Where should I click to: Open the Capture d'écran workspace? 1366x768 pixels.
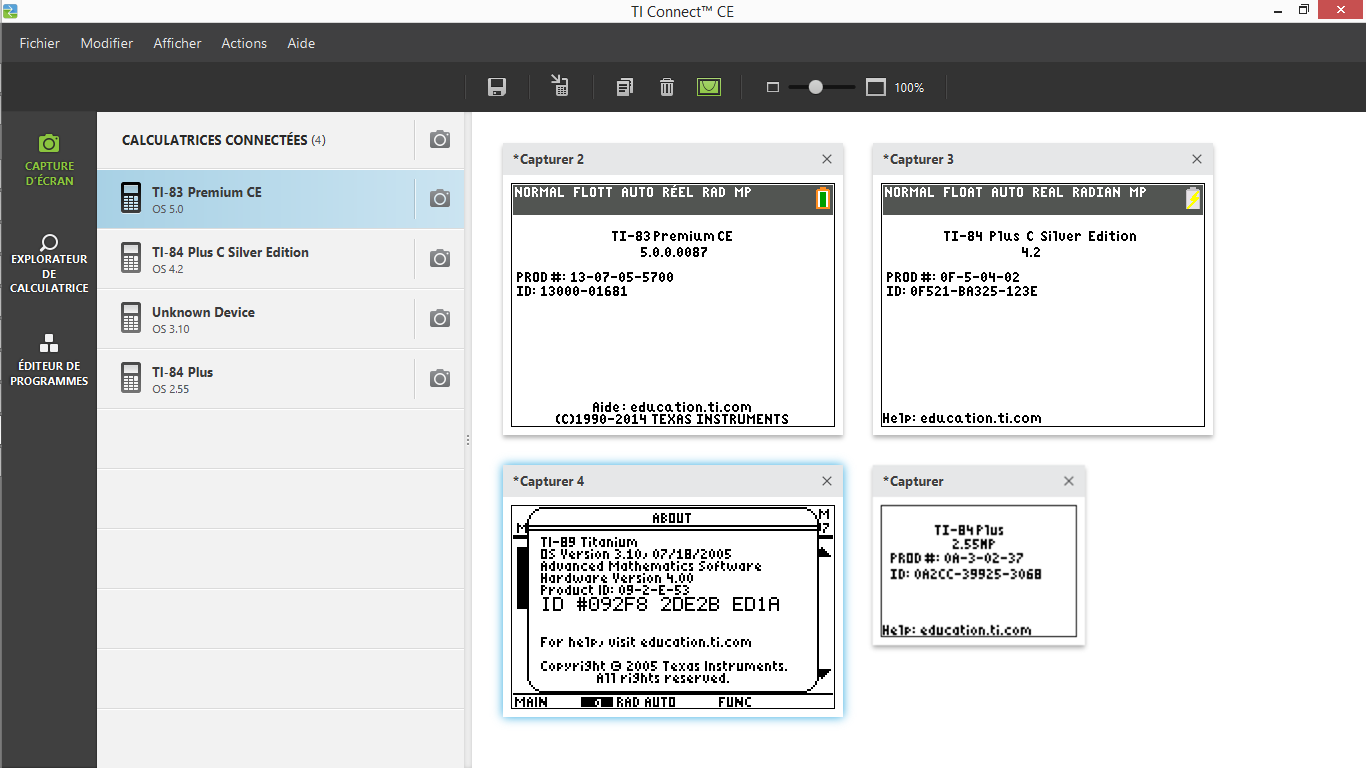(49, 160)
